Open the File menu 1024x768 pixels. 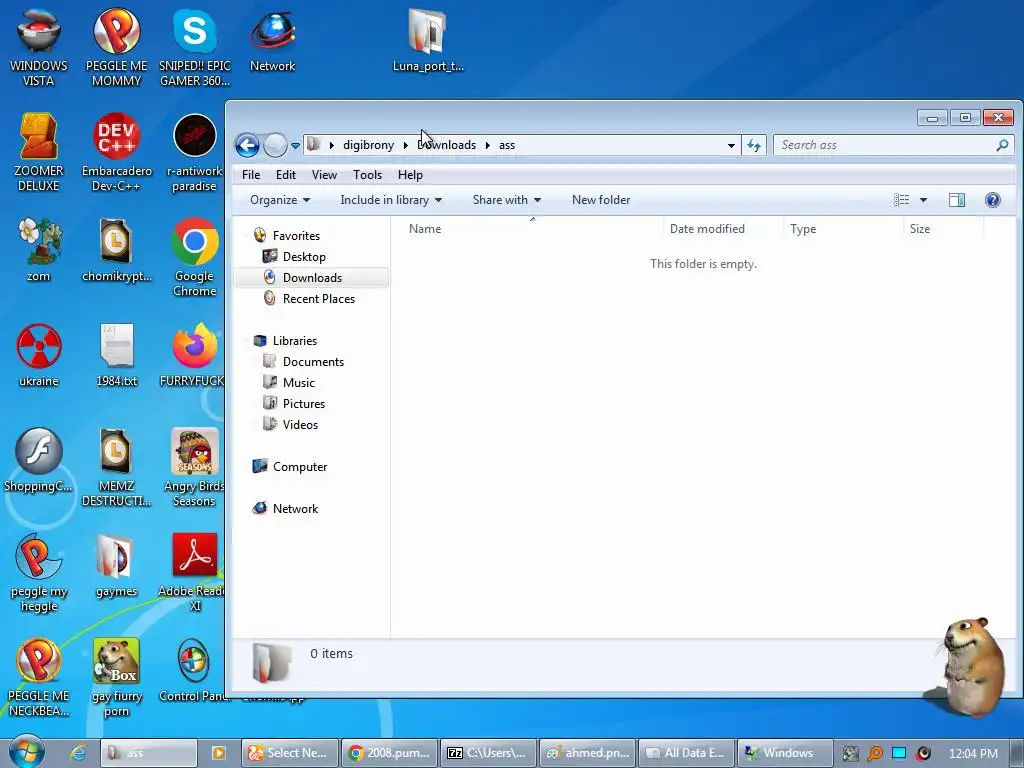coord(251,175)
